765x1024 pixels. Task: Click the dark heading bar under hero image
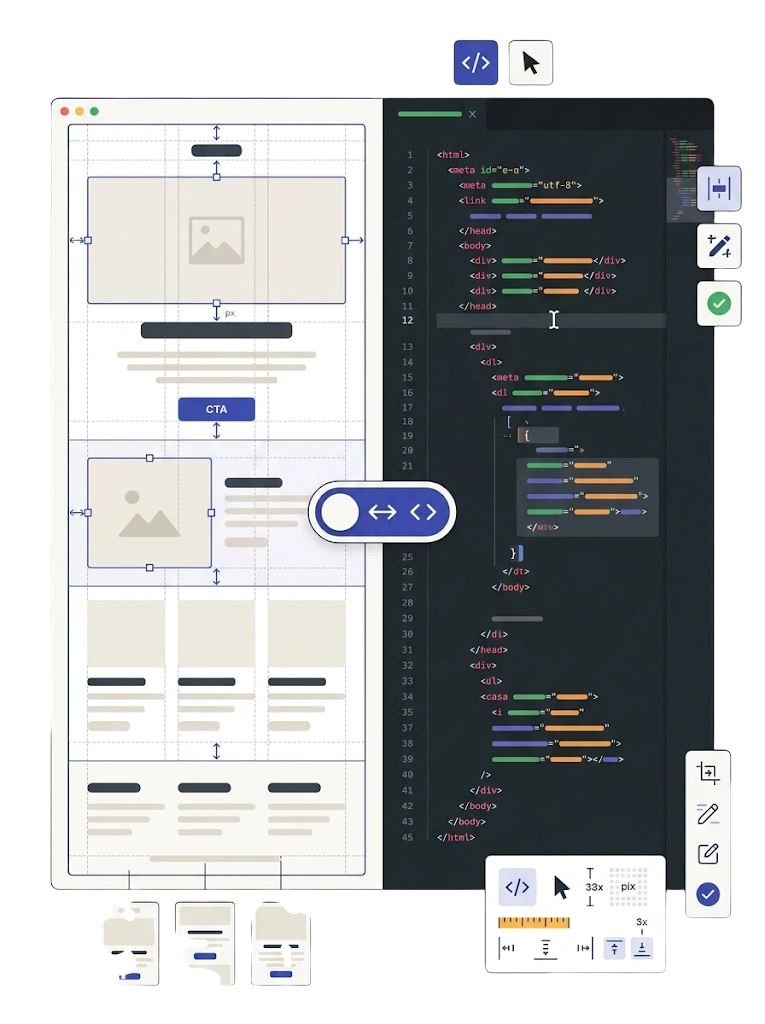click(x=216, y=330)
